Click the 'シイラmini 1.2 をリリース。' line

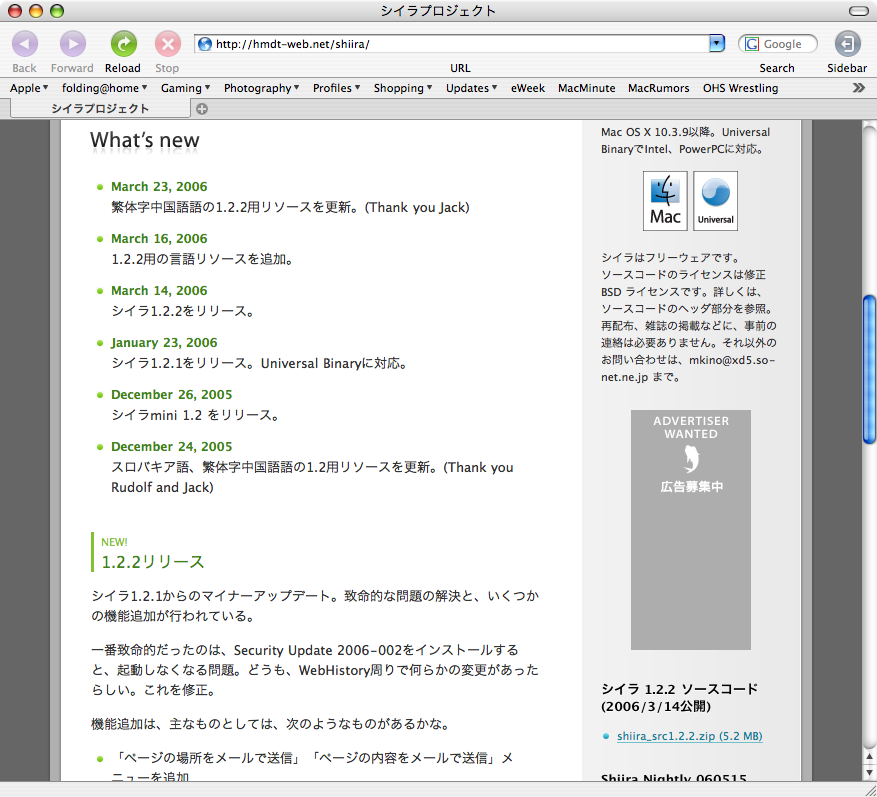pos(196,415)
